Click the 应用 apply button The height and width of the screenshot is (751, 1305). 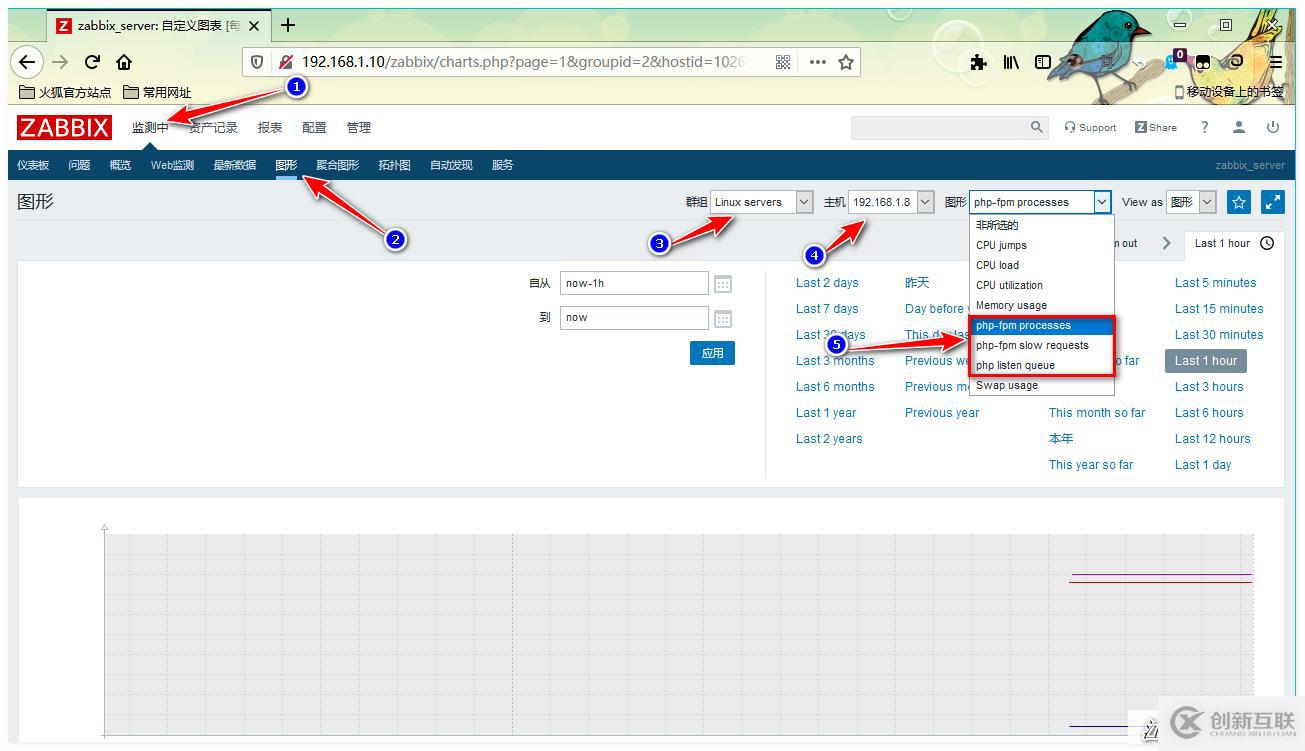(712, 352)
